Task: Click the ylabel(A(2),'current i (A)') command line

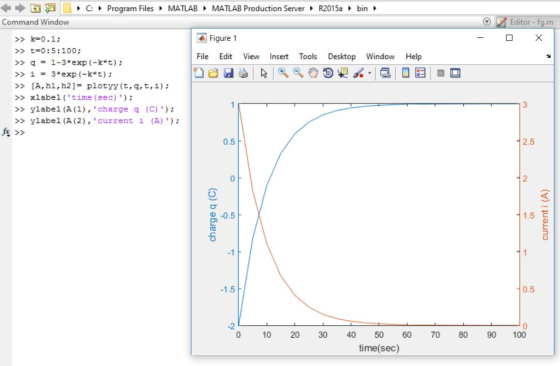Action: pos(105,121)
